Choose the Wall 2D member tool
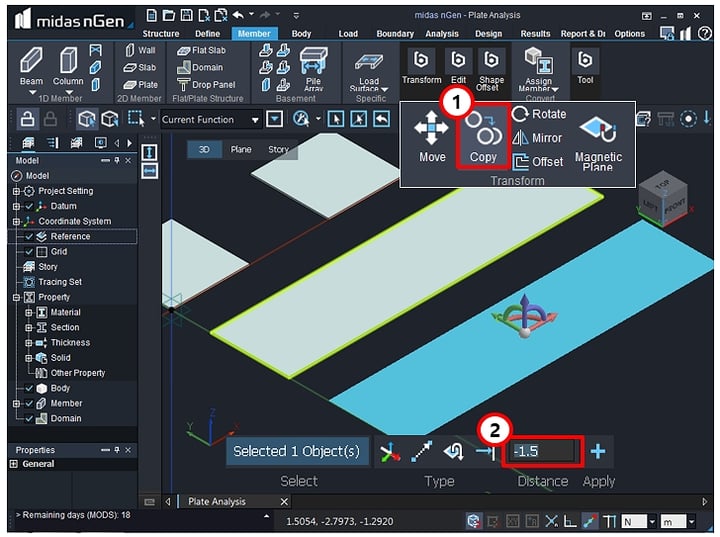Image resolution: width=720 pixels, height=537 pixels. (140, 50)
